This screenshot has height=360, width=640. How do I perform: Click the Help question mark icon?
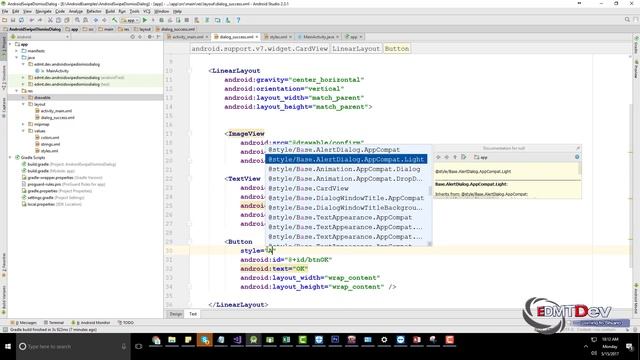tap(238, 20)
